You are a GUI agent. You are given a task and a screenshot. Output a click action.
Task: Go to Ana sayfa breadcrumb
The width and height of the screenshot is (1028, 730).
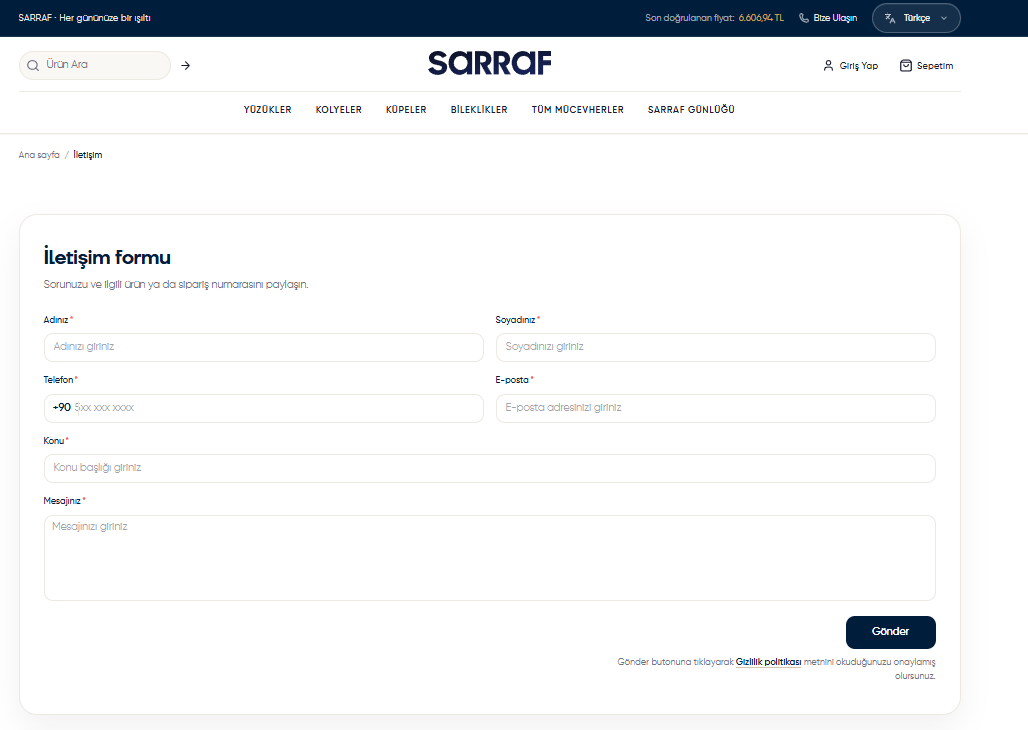tap(39, 155)
